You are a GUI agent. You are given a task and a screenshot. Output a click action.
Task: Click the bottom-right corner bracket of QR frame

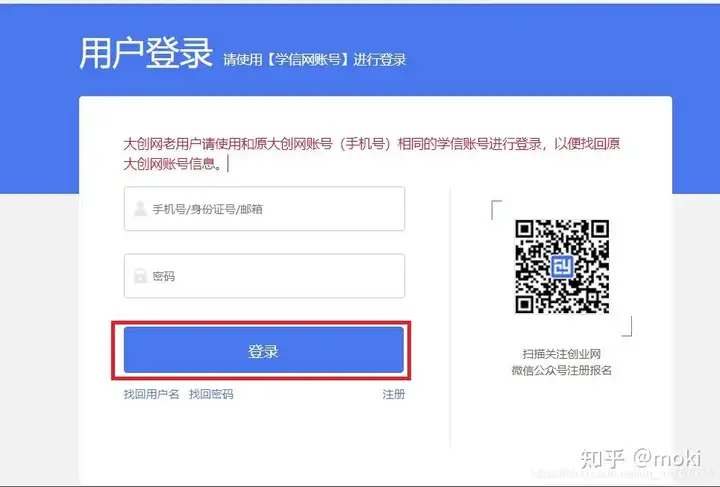click(627, 326)
